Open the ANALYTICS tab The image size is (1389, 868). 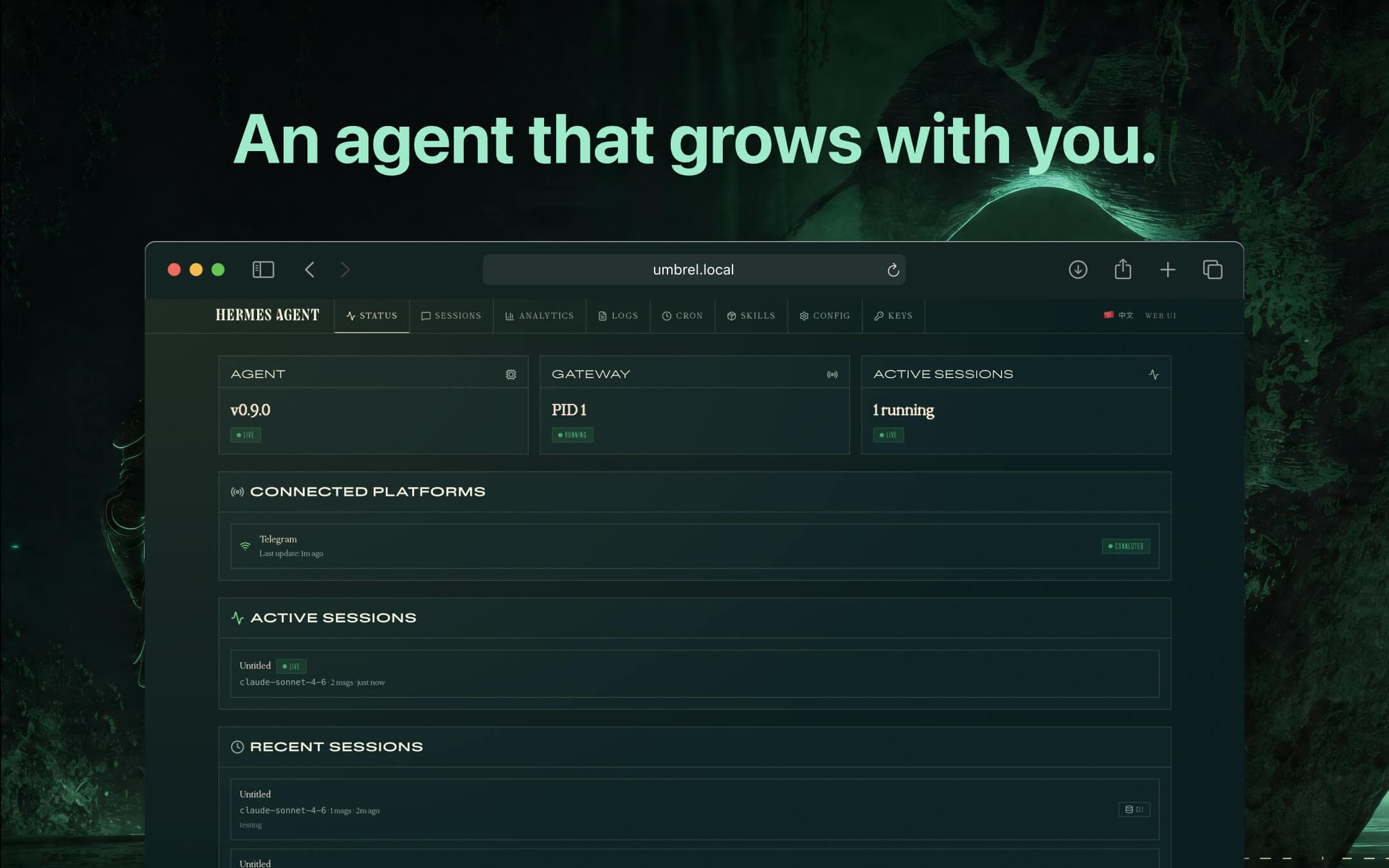540,316
